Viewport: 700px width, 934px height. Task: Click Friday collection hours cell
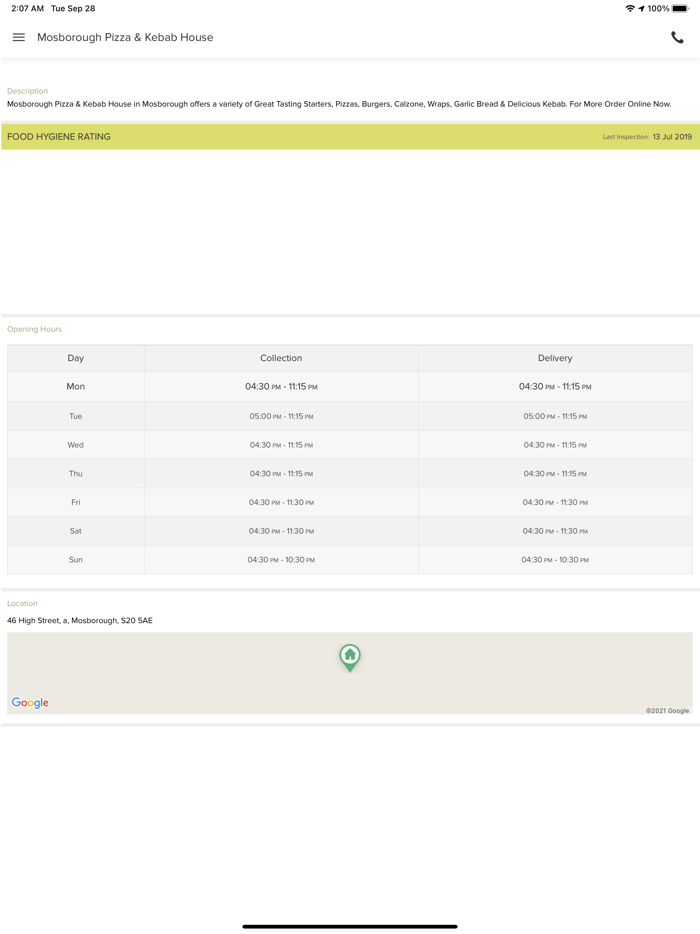pyautogui.click(x=281, y=502)
